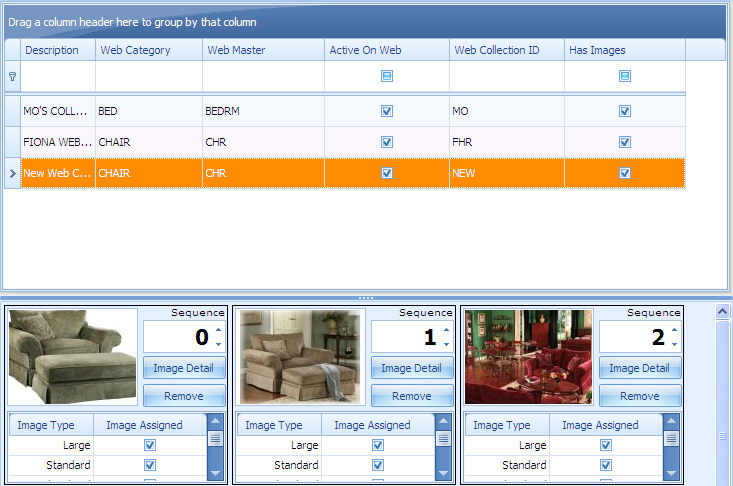Click the filter row funnel icon
Image resolution: width=733 pixels, height=486 pixels.
pyautogui.click(x=12, y=76)
